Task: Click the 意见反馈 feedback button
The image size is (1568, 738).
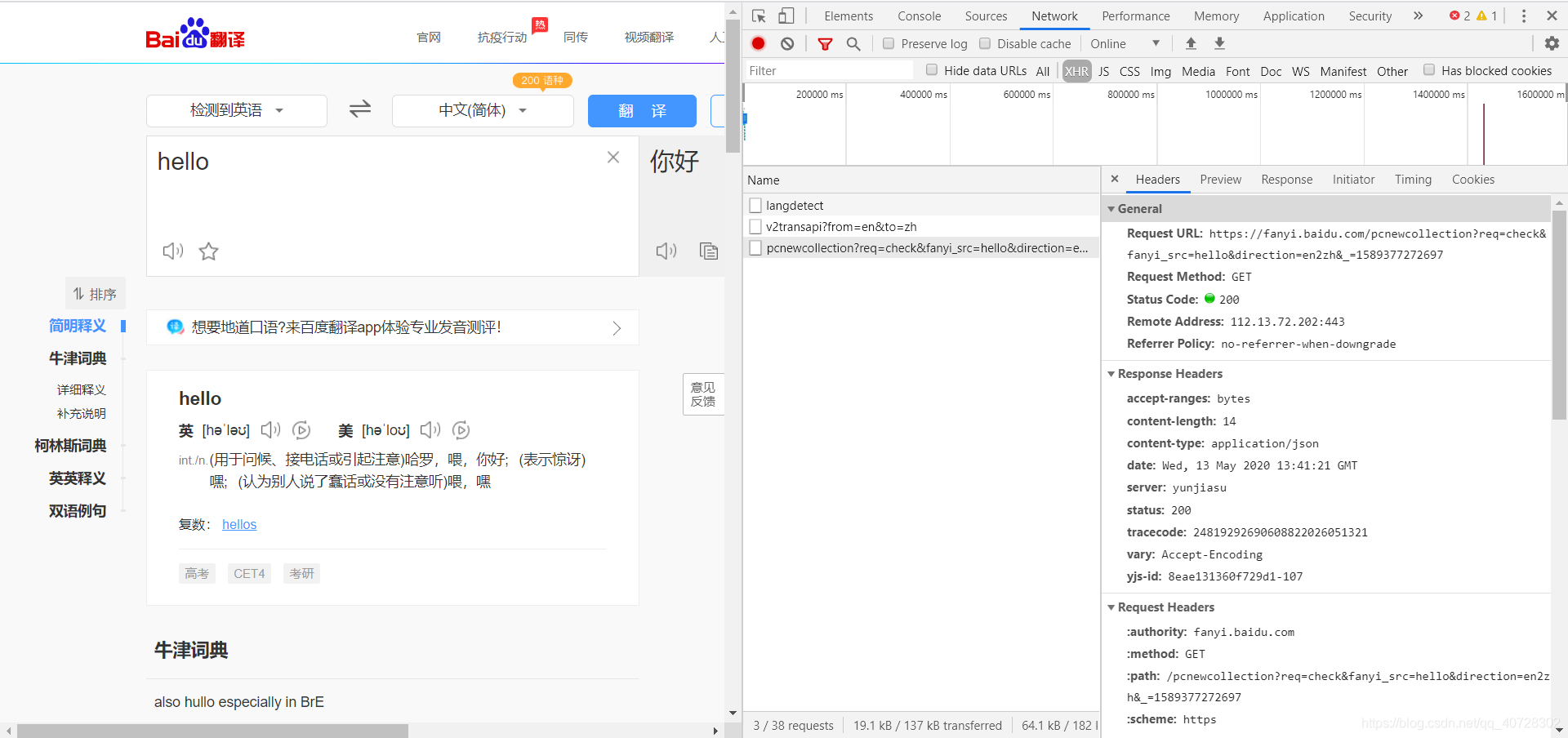Action: (702, 394)
